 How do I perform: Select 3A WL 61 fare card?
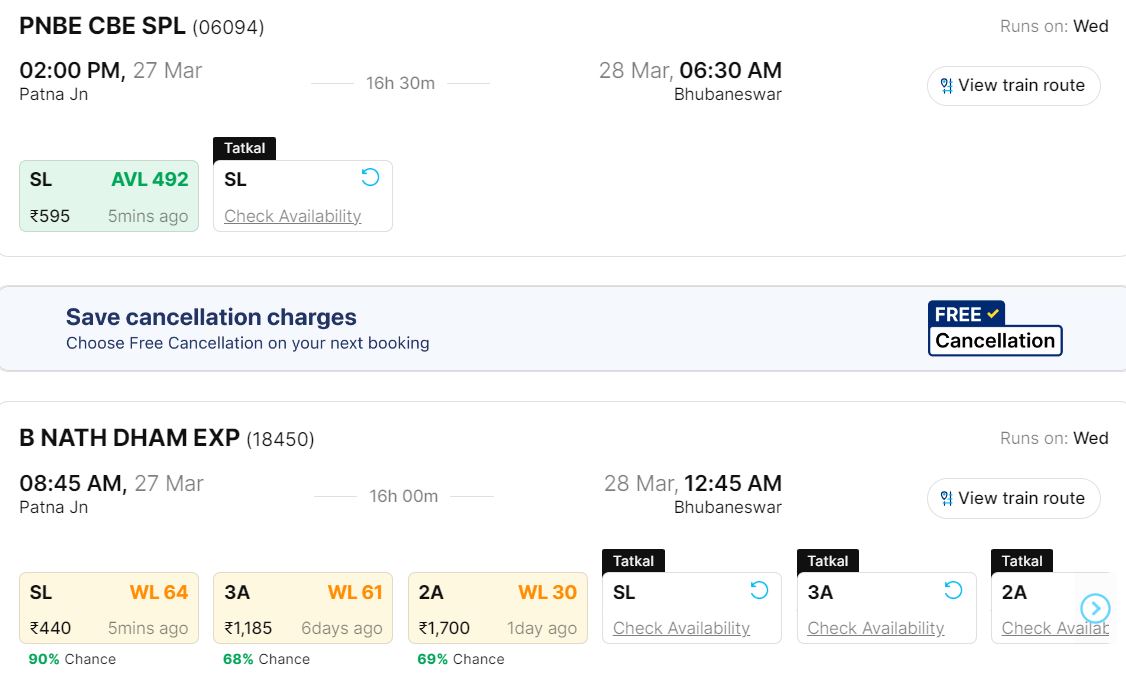point(303,608)
